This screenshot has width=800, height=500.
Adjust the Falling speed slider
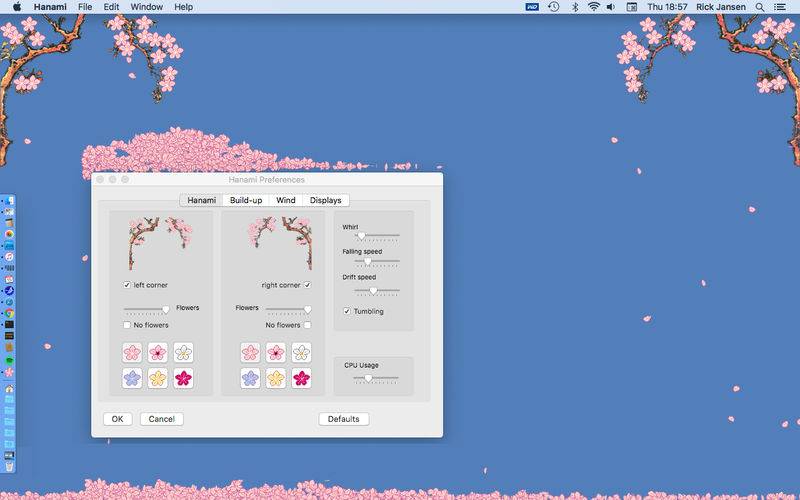point(377,261)
